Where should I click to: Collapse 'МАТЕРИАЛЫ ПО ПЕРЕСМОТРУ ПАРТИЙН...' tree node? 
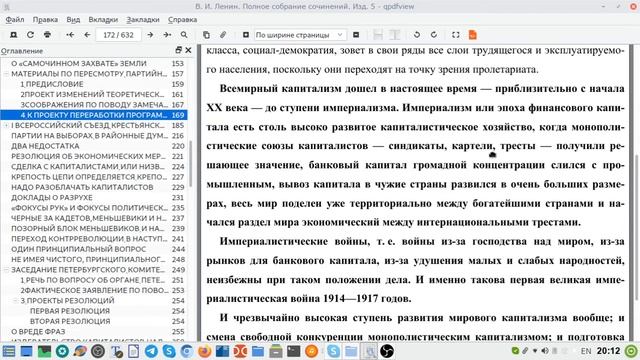coord(6,74)
